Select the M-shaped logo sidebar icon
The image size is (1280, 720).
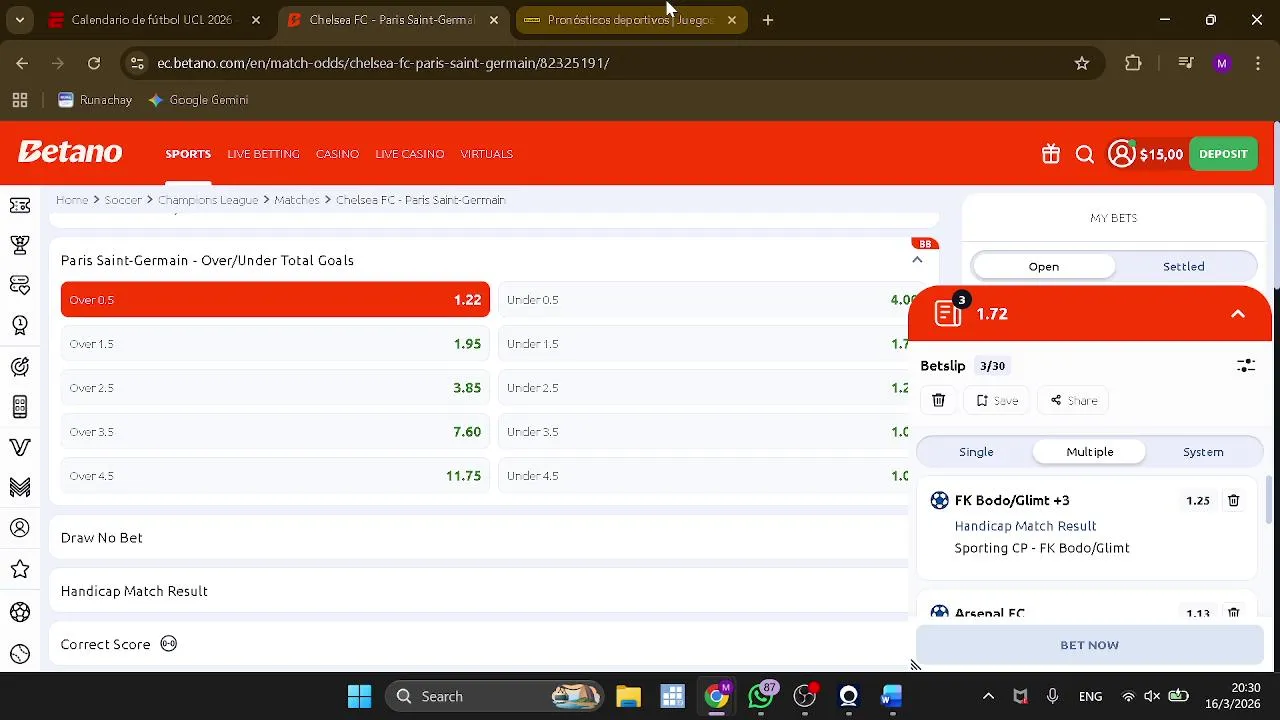(20, 487)
